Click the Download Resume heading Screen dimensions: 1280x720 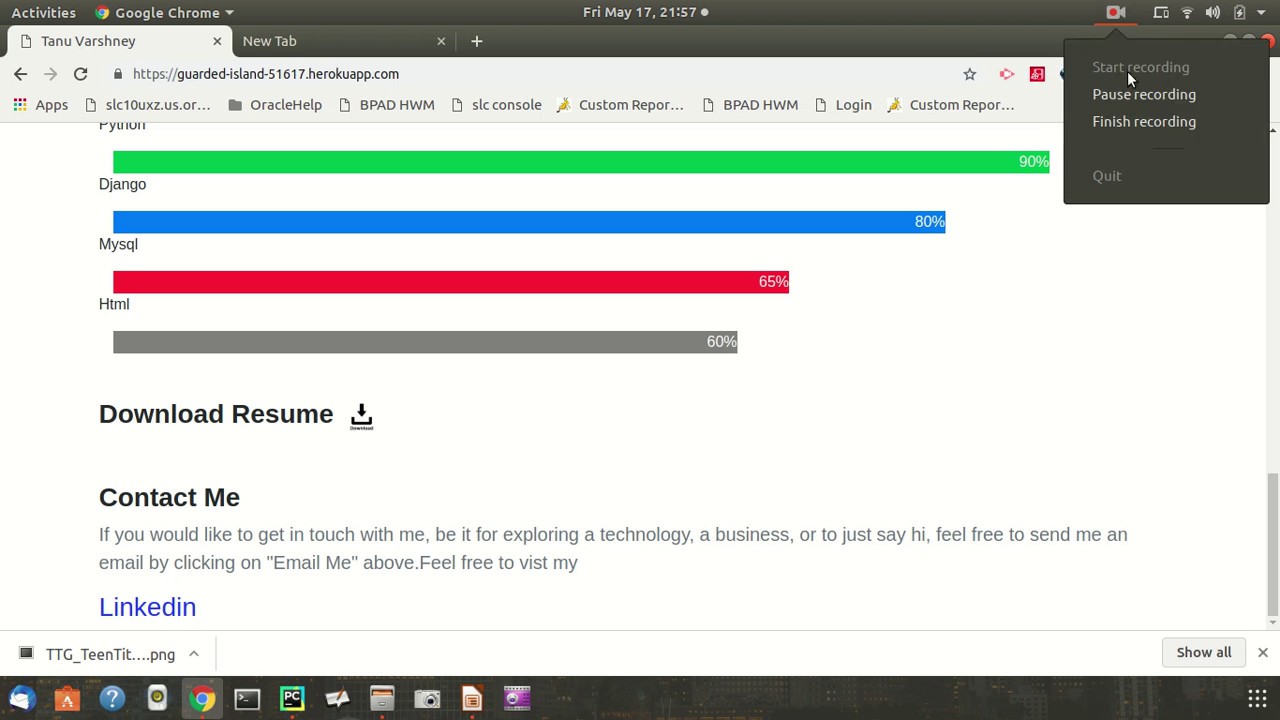[216, 414]
